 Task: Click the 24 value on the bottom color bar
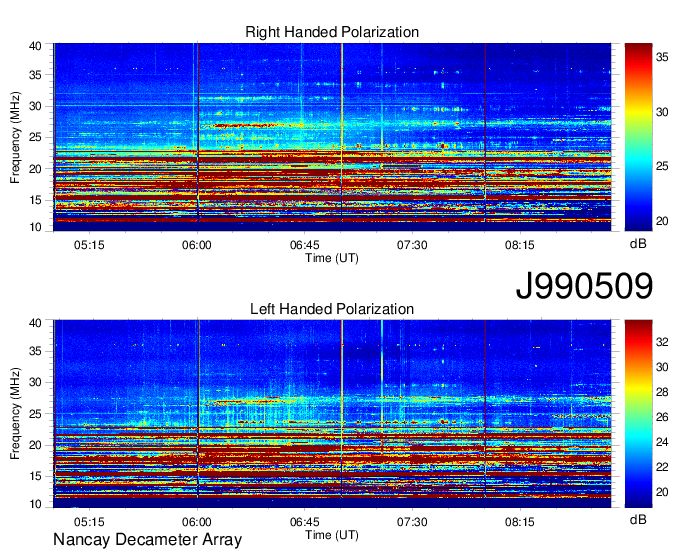662,442
